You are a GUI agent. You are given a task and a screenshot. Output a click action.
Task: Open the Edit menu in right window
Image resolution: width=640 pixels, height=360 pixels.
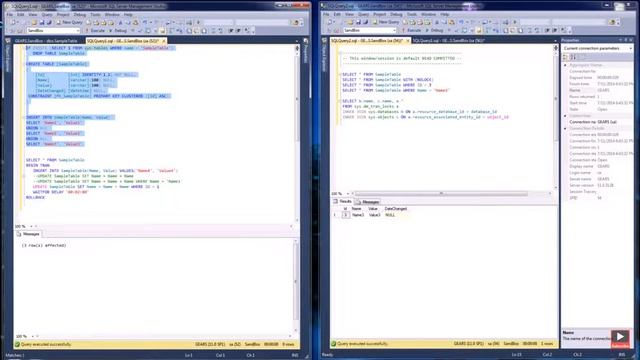(x=337, y=14)
